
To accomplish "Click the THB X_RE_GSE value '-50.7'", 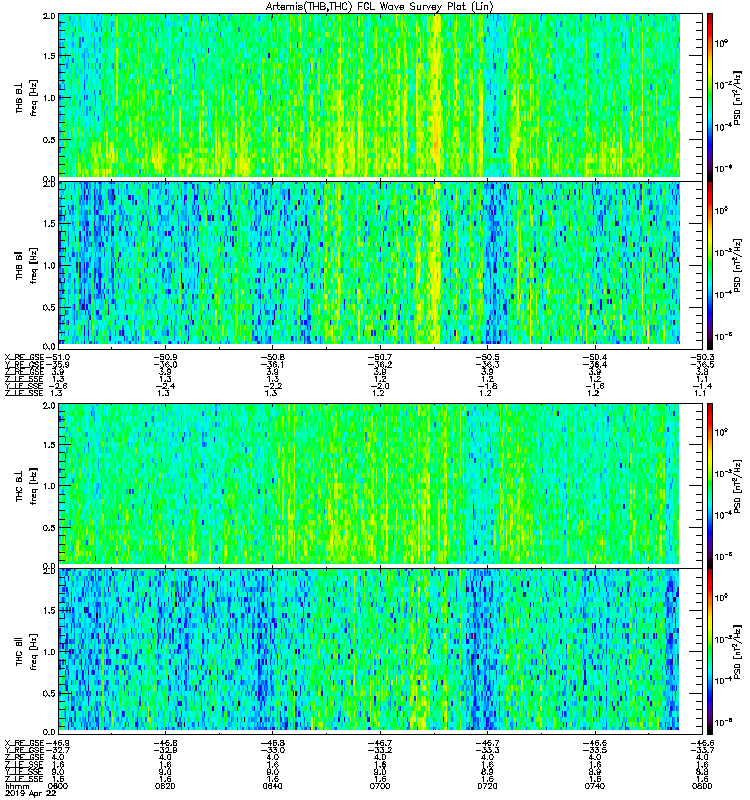I will point(380,357).
